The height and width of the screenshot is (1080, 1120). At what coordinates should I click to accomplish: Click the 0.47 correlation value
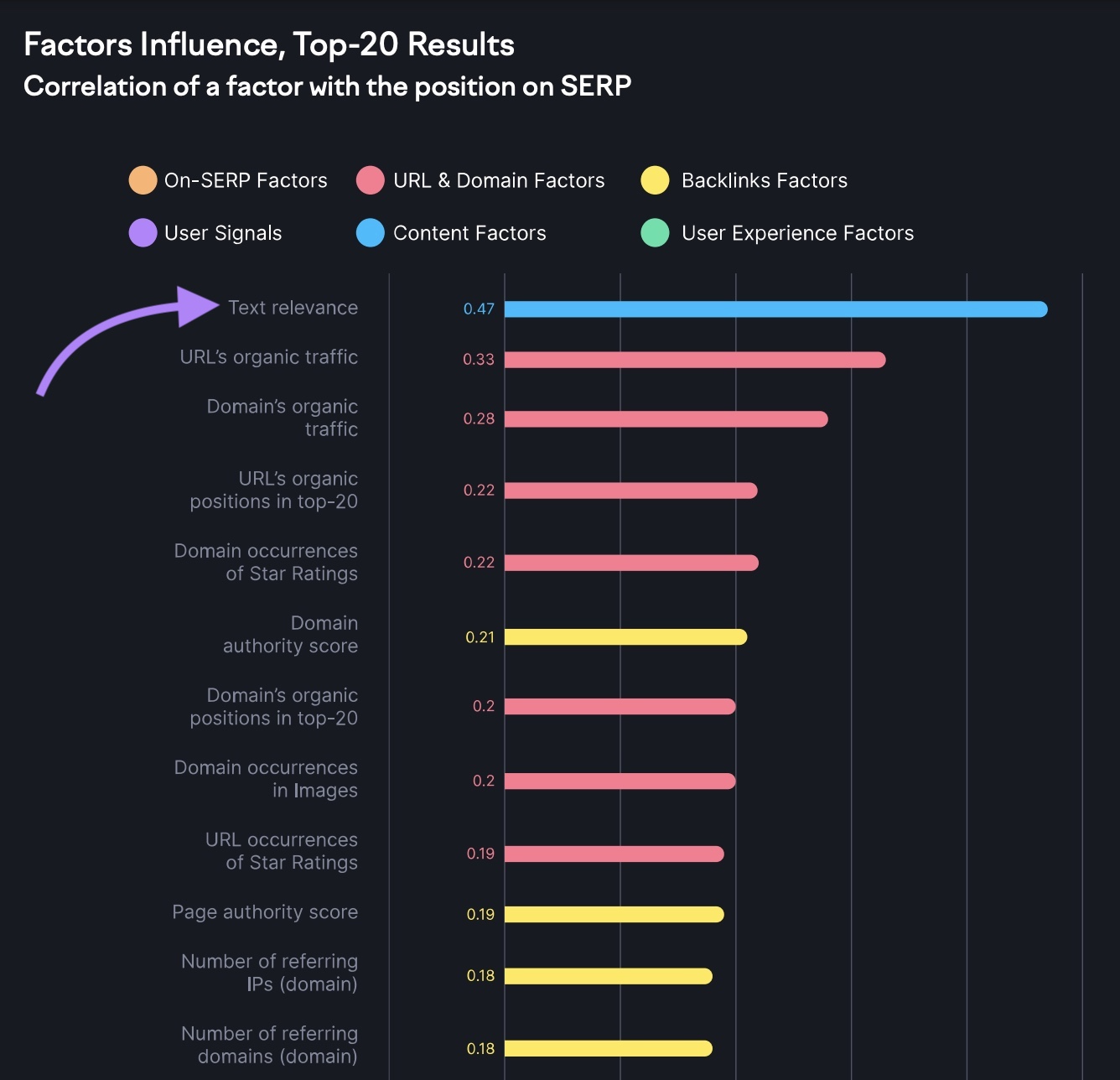coord(479,309)
